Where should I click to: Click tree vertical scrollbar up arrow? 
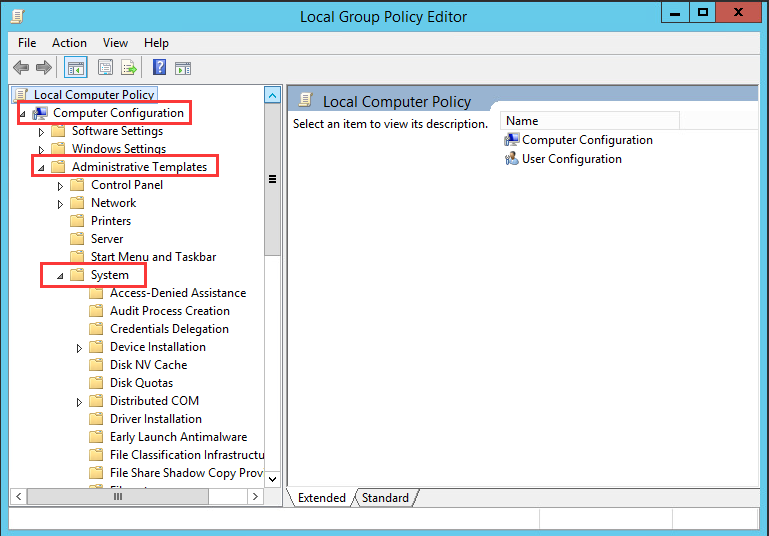point(272,95)
